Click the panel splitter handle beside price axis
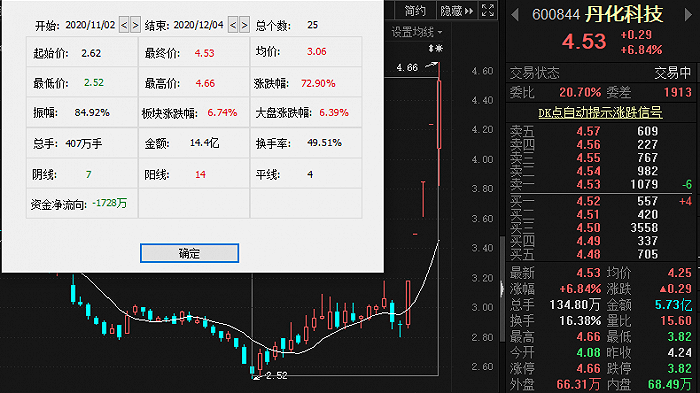700x393 pixels. tap(502, 288)
